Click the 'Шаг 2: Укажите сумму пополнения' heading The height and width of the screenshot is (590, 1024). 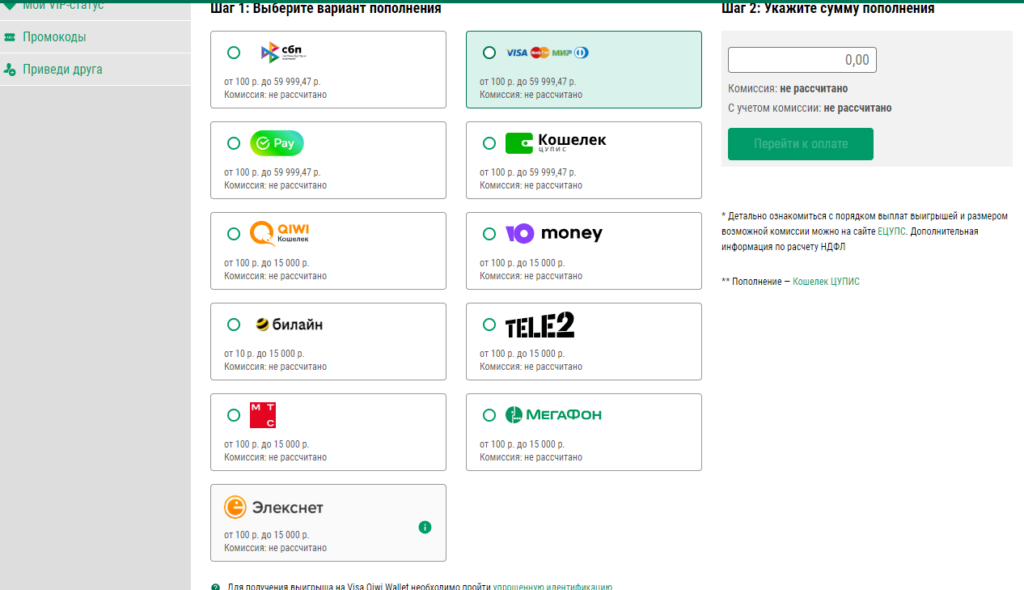tap(827, 8)
